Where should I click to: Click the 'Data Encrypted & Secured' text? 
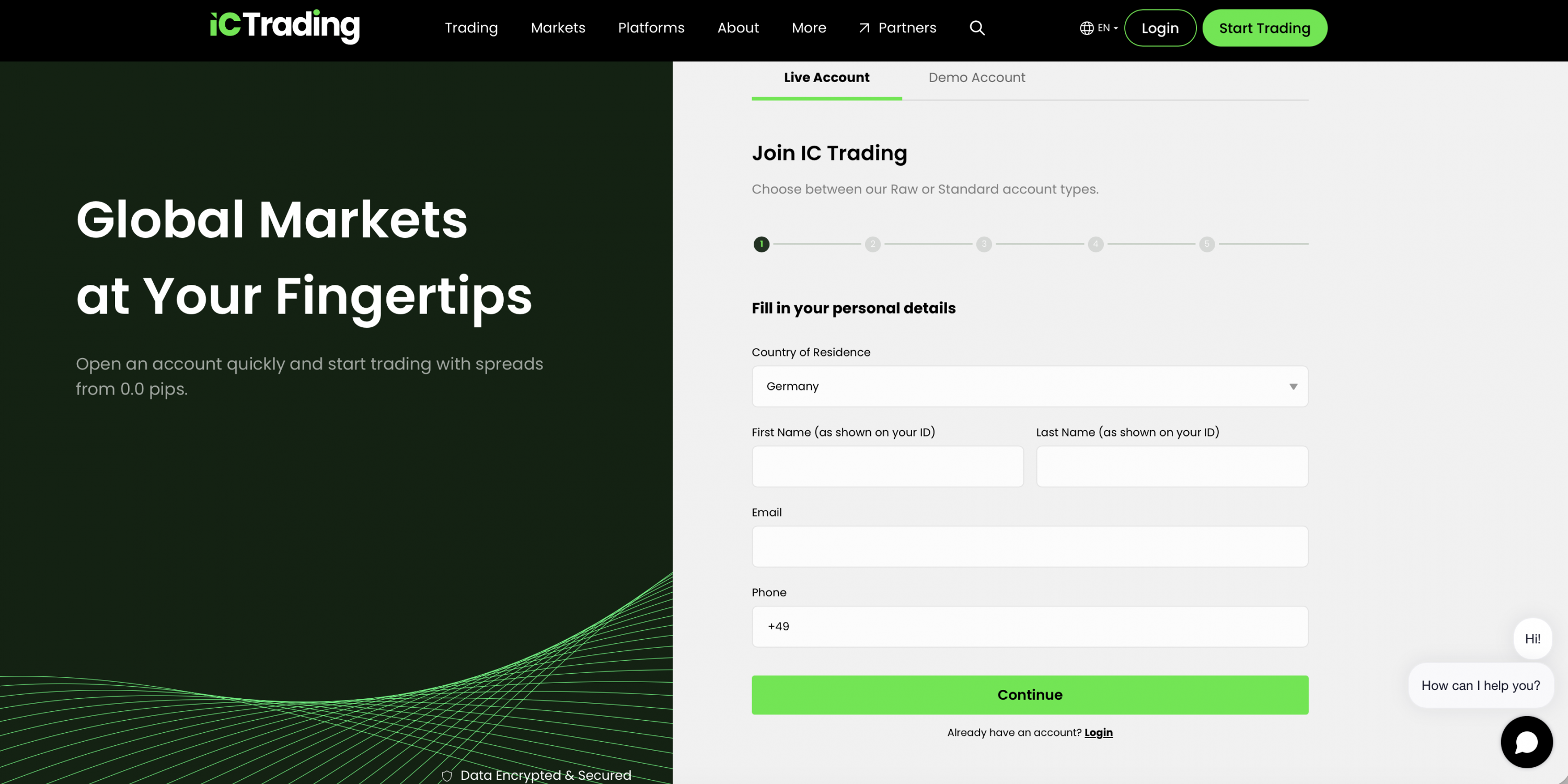tap(546, 776)
